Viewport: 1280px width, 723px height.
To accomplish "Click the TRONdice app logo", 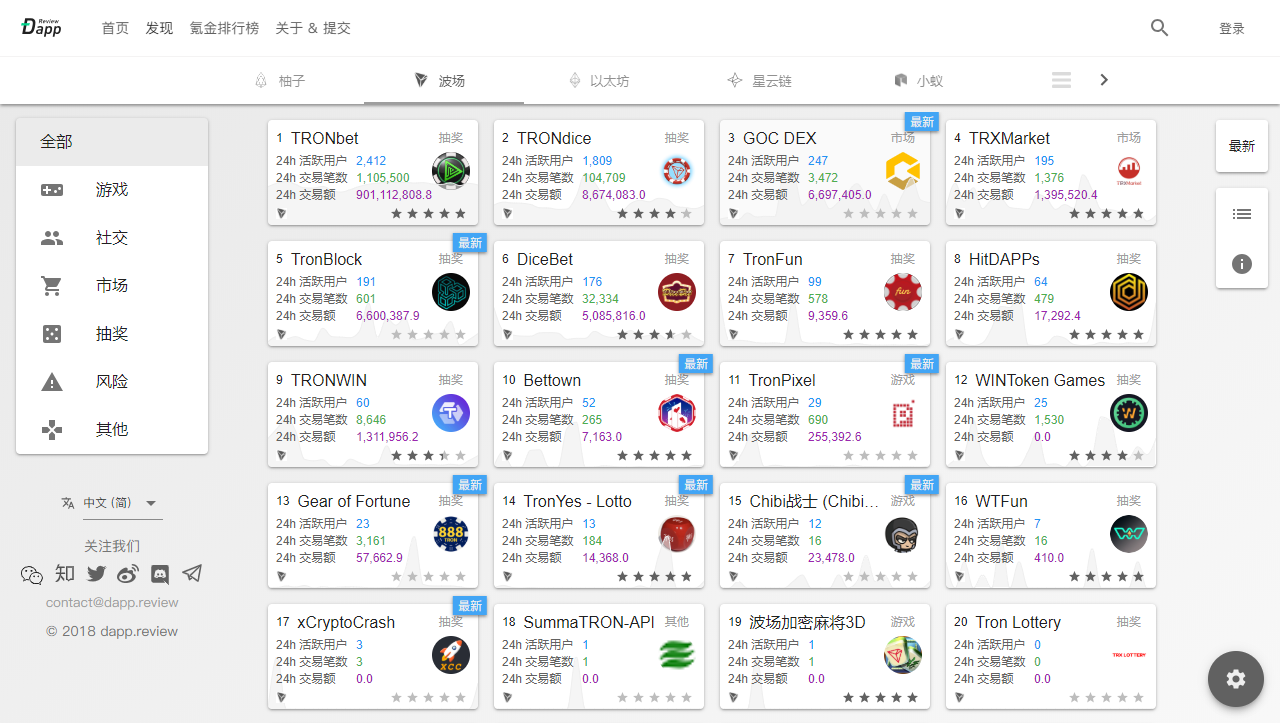I will (677, 171).
